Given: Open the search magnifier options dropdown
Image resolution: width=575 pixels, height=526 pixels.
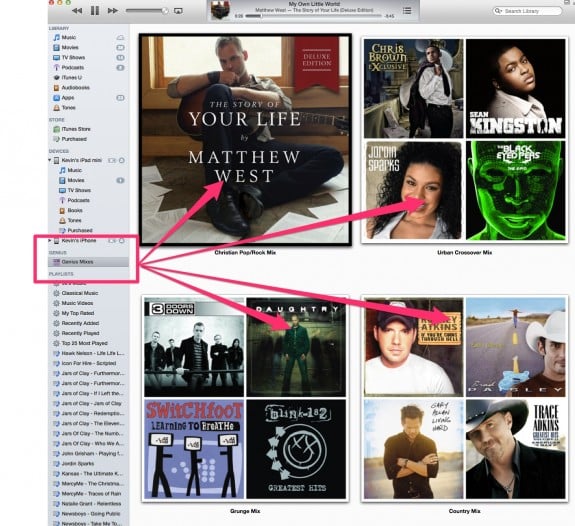Looking at the screenshot, I should [x=498, y=11].
